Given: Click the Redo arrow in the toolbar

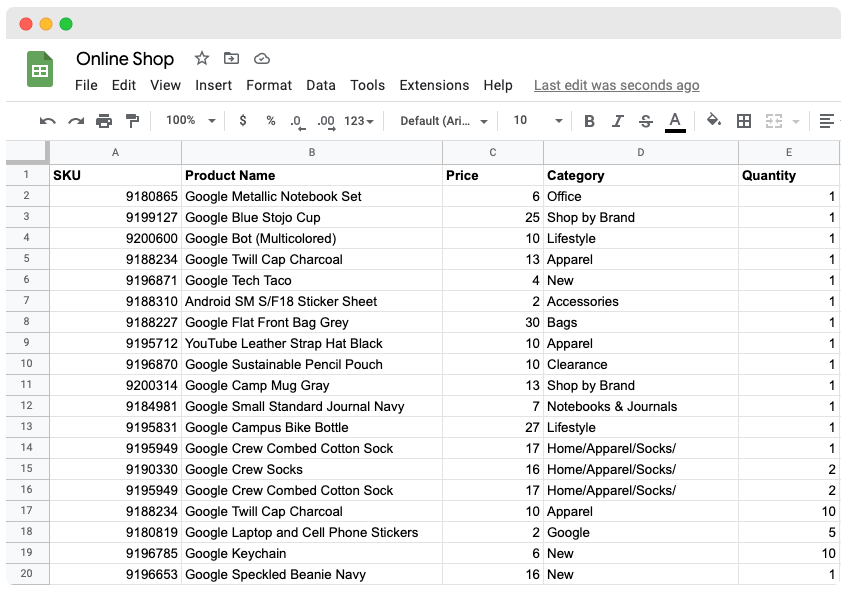Looking at the screenshot, I should coord(76,121).
